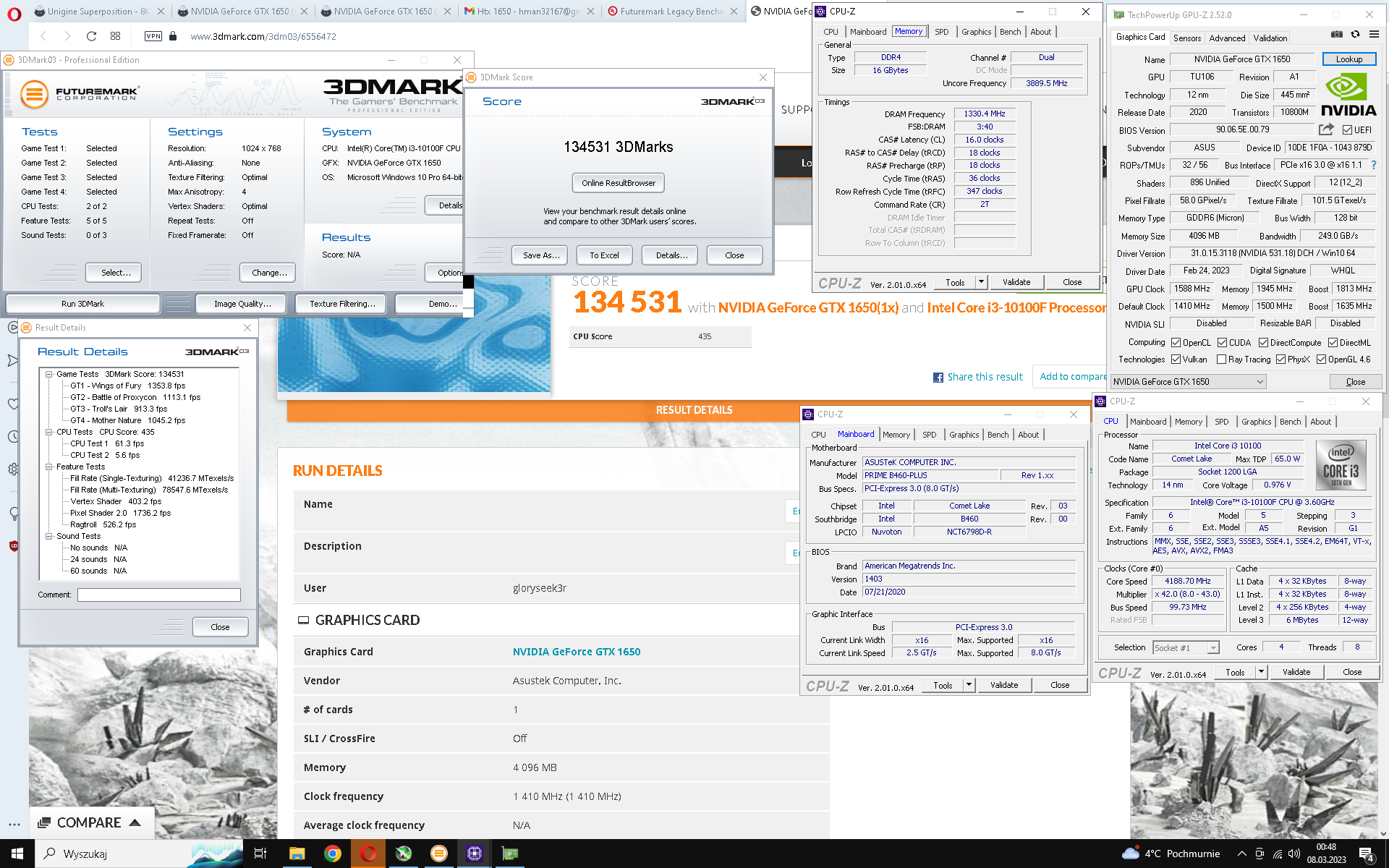Switch to CPU-Z purple chip taskbar icon
The height and width of the screenshot is (868, 1389).
474,854
